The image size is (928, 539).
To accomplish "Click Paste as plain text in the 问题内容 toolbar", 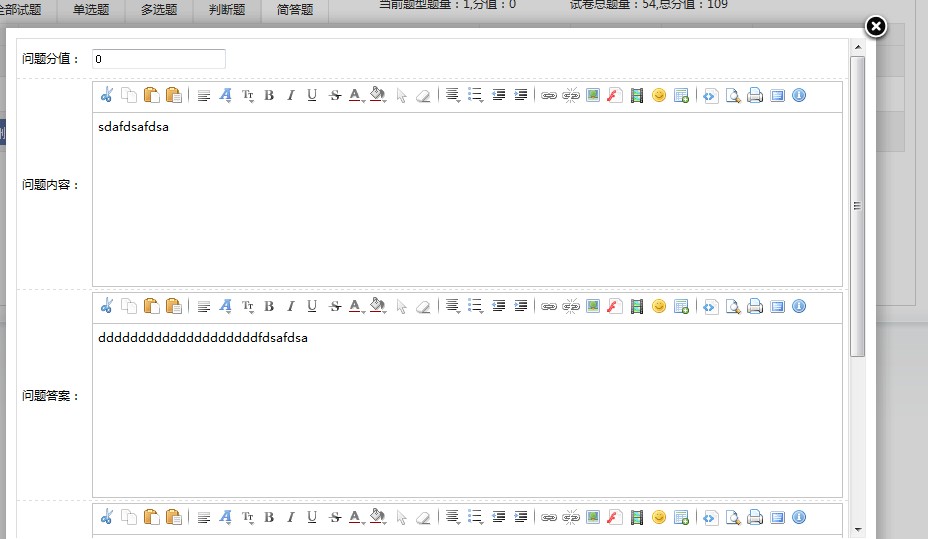I will 173,95.
